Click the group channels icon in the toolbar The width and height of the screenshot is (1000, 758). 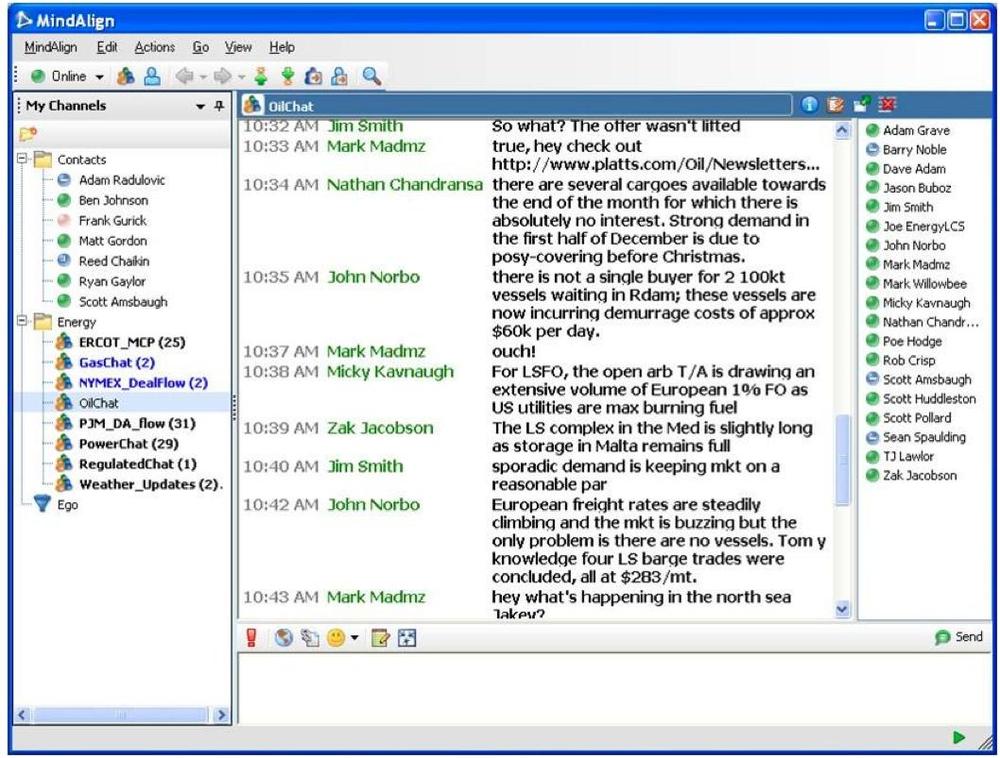coord(126,77)
